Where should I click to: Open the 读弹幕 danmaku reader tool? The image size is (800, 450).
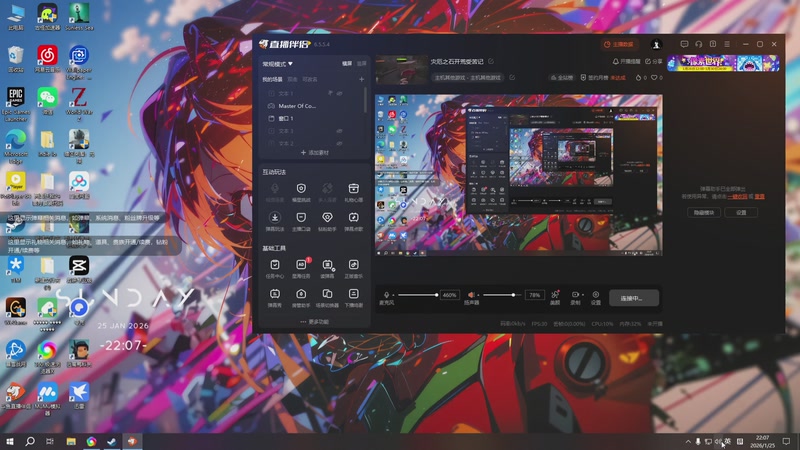tap(327, 268)
